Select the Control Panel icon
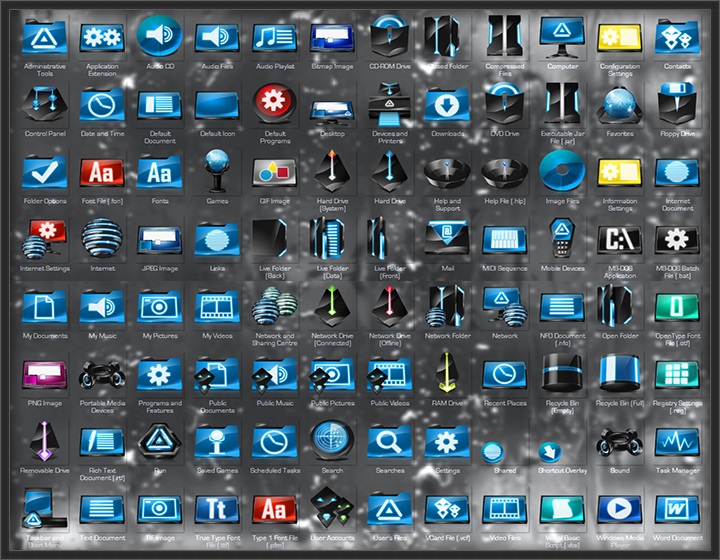The width and height of the screenshot is (720, 560). (43, 104)
